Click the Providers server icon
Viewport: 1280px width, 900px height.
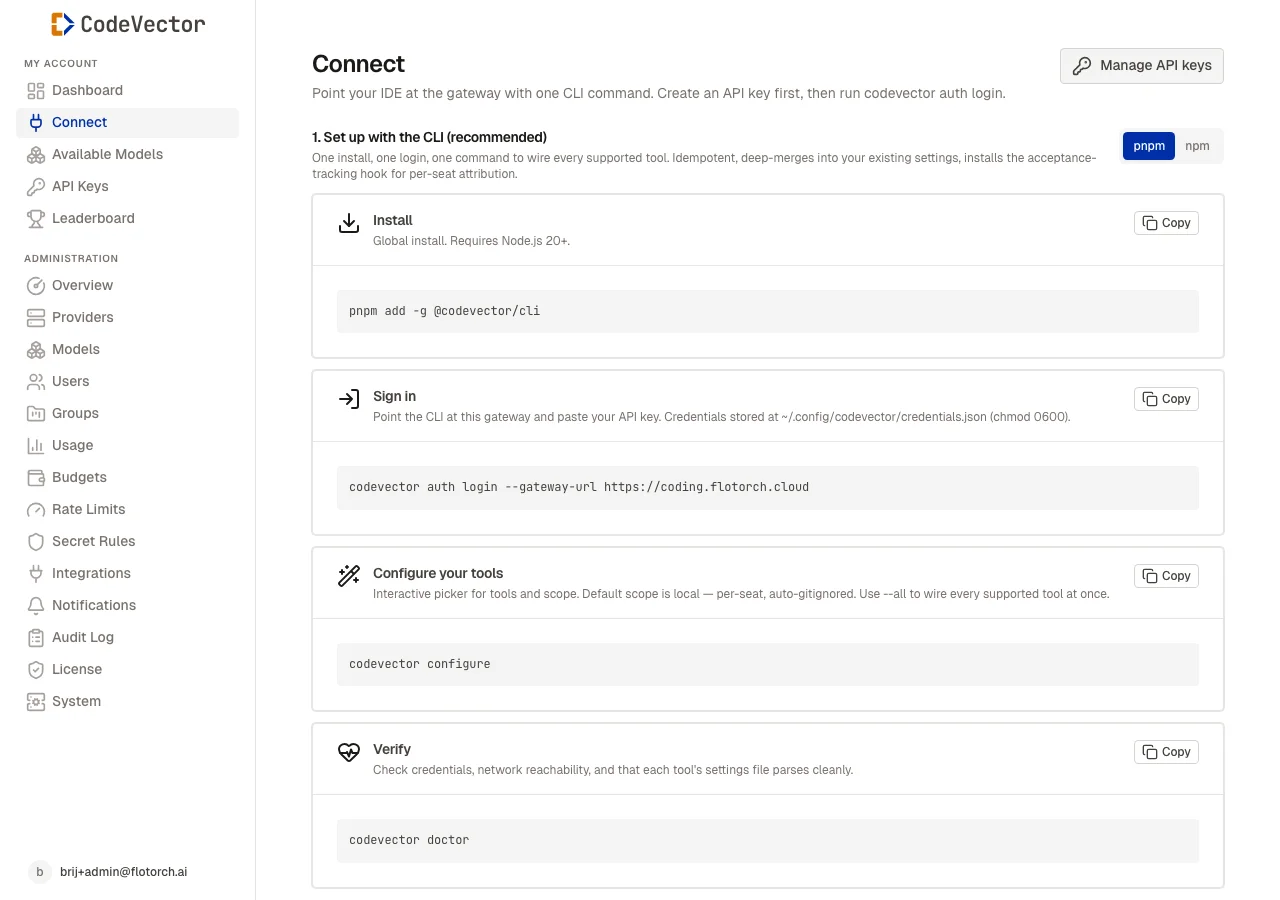point(36,318)
